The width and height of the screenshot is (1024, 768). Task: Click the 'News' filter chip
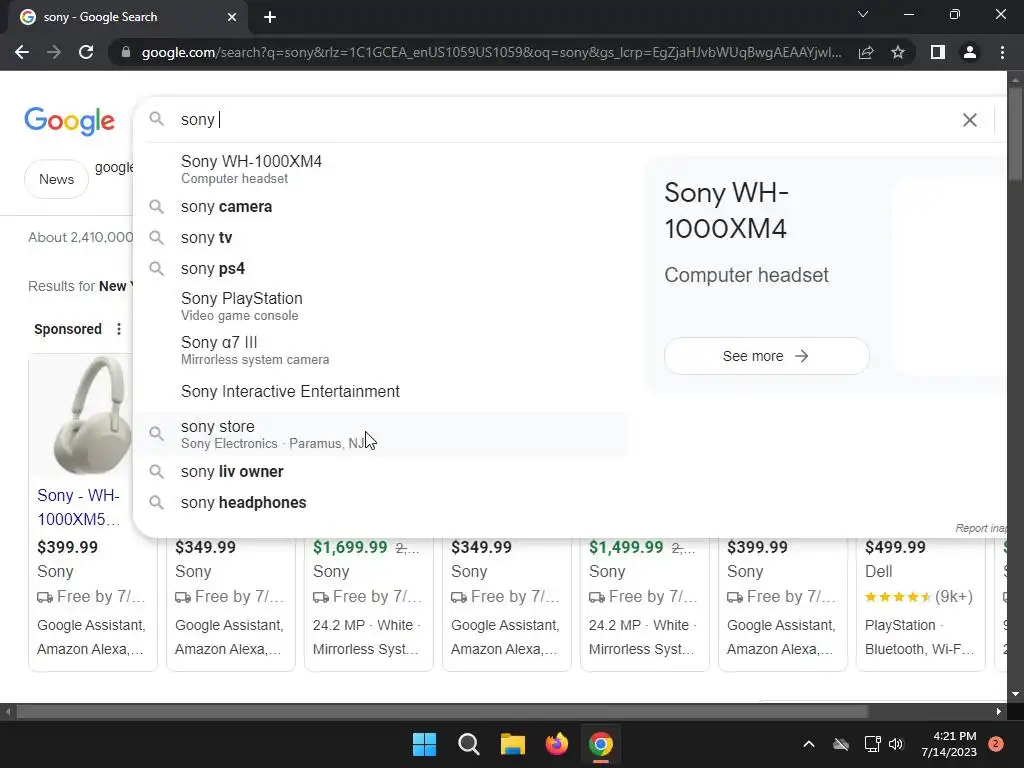coord(56,179)
